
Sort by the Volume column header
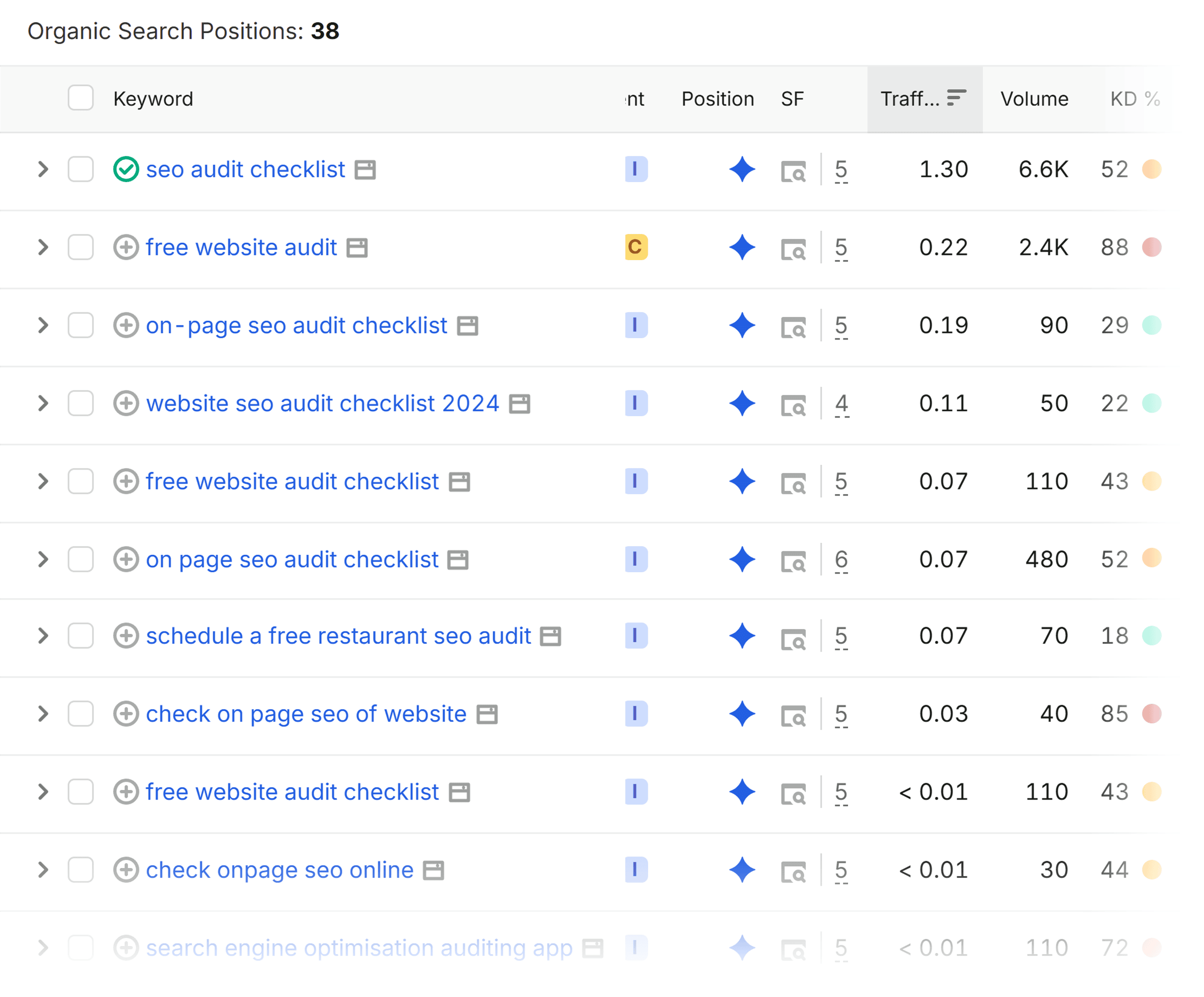[x=1035, y=99]
